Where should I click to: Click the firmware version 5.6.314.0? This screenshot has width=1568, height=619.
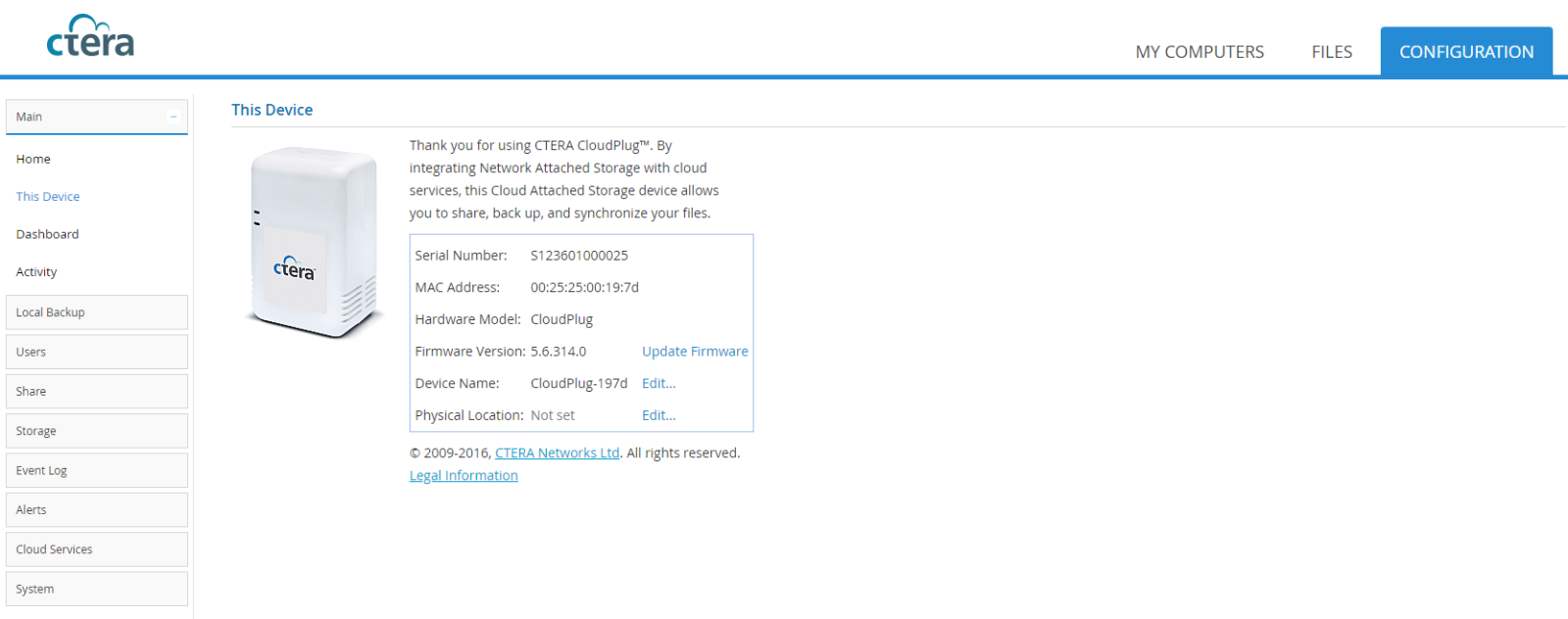click(559, 352)
